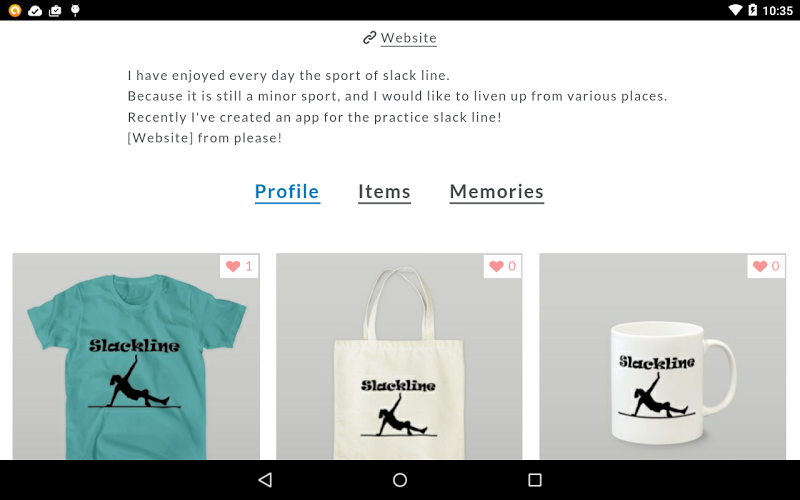Tap the Wi-Fi signal status icon
This screenshot has width=800, height=500.
tap(735, 10)
